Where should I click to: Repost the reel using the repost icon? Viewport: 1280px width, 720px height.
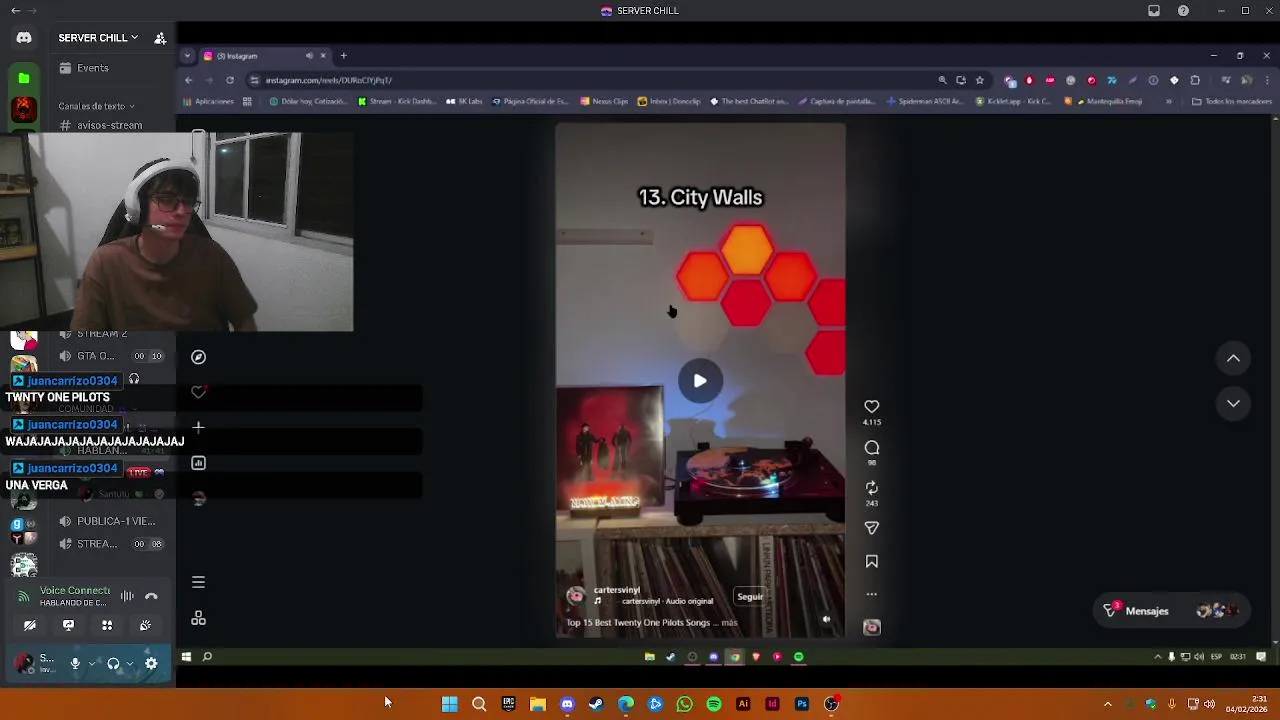(x=872, y=487)
